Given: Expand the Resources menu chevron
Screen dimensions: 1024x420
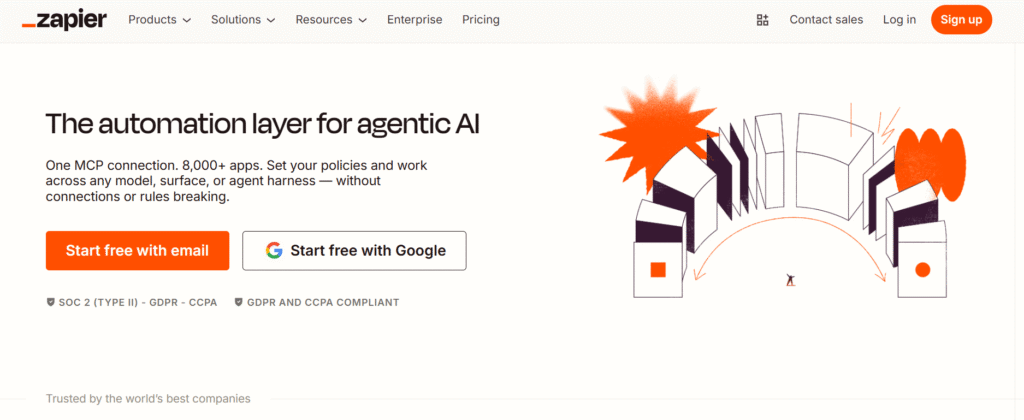Looking at the screenshot, I should point(362,20).
